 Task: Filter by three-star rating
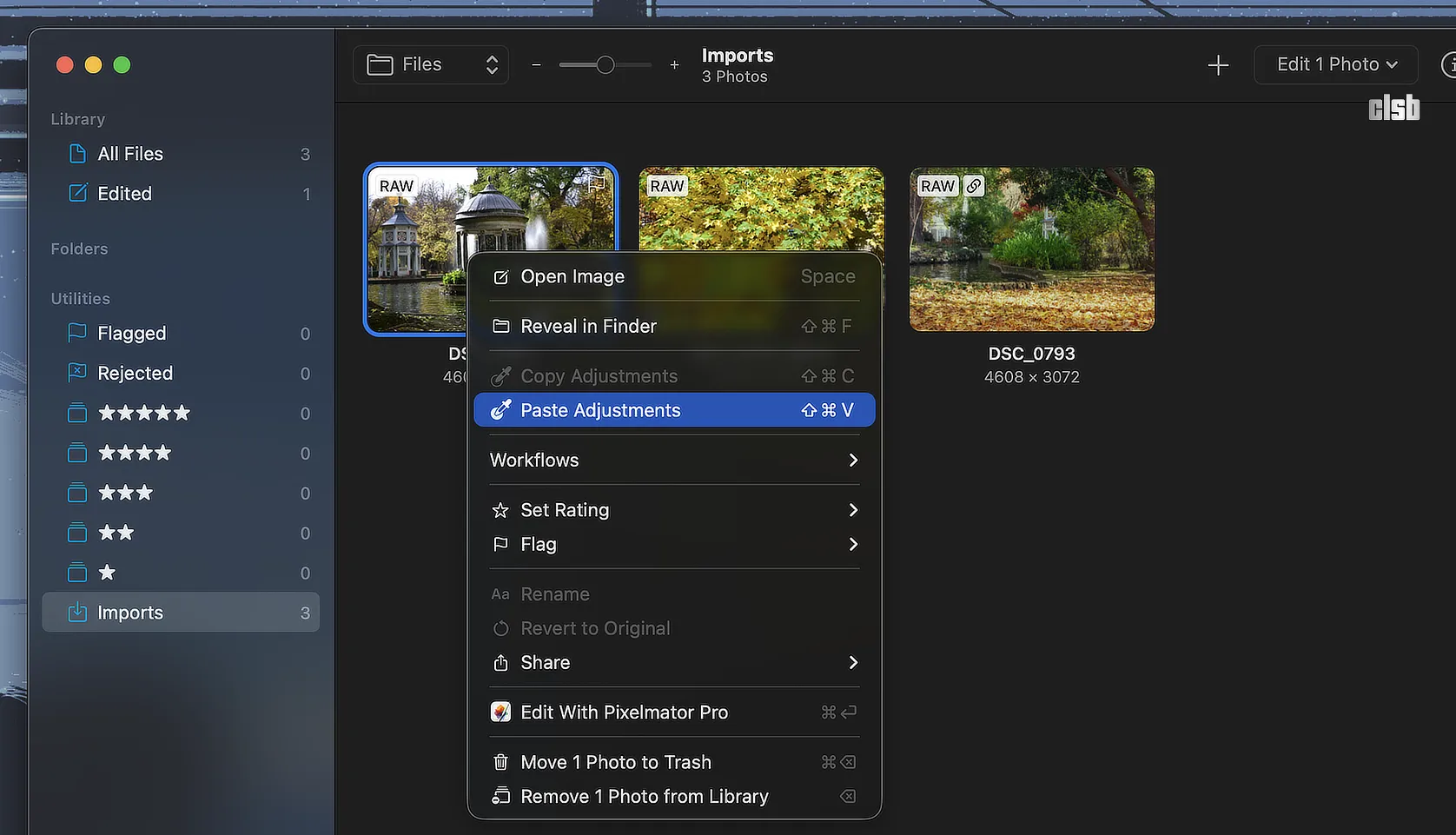tap(125, 494)
